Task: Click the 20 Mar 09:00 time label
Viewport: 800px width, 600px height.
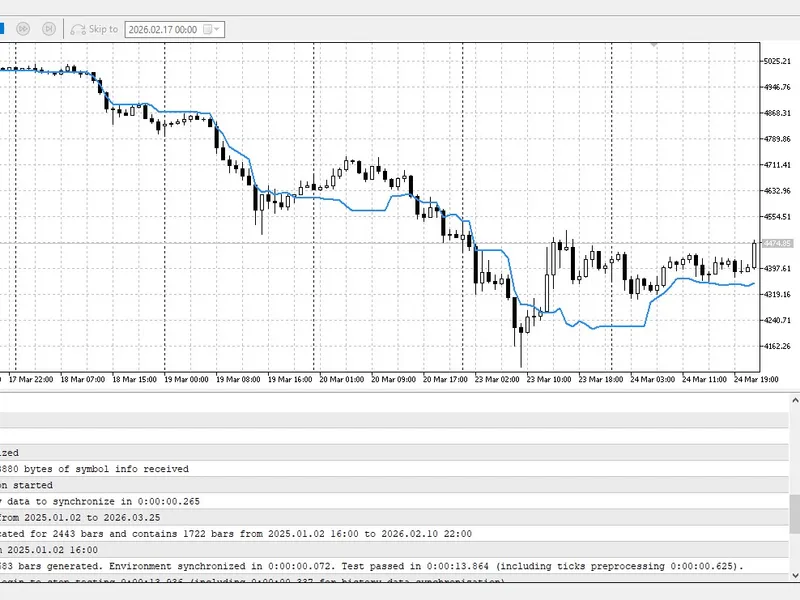Action: coord(393,380)
